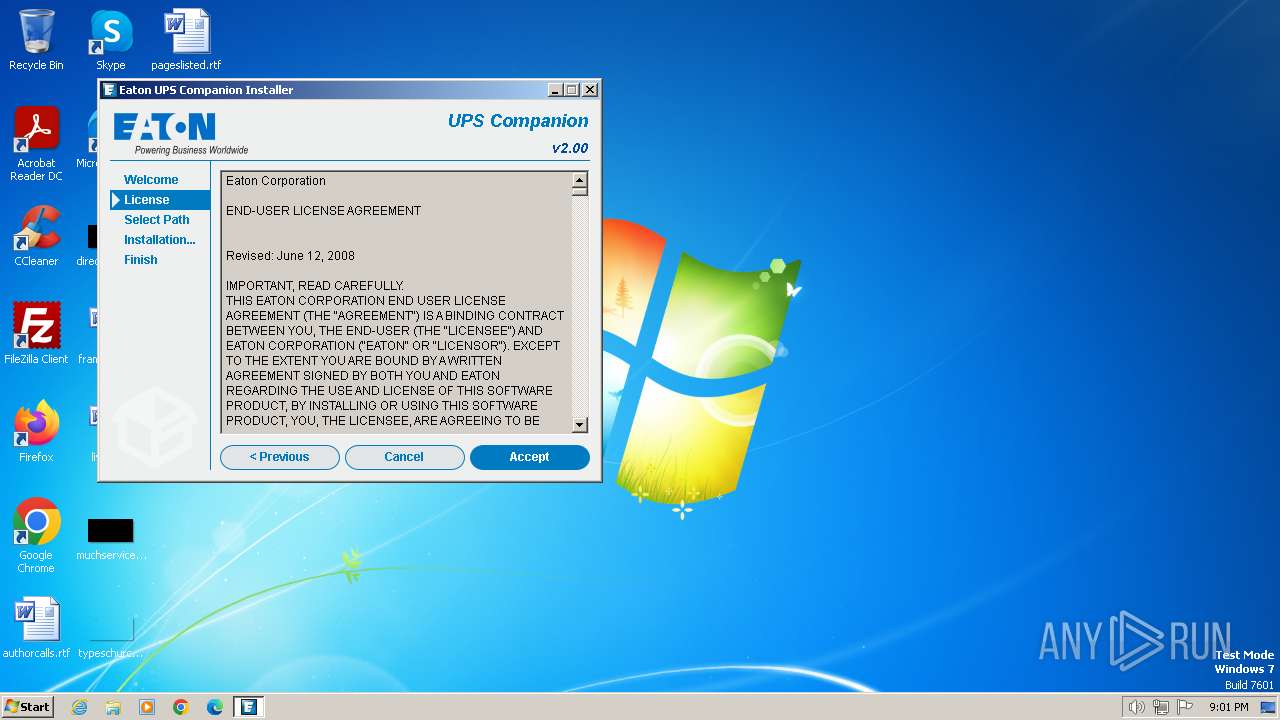Click 'IMPORTANT, READ CAREFULLY.' line

314,286
